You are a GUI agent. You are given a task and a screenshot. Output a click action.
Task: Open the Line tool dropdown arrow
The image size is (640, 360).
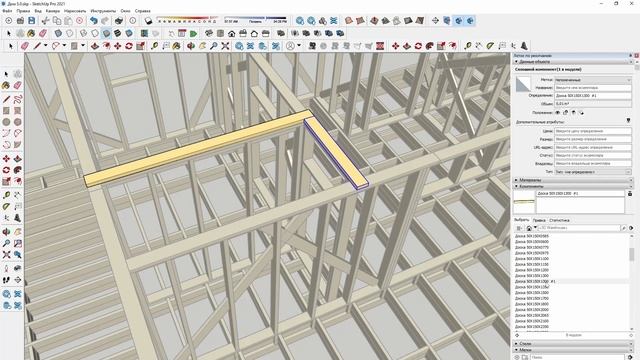tap(45, 46)
